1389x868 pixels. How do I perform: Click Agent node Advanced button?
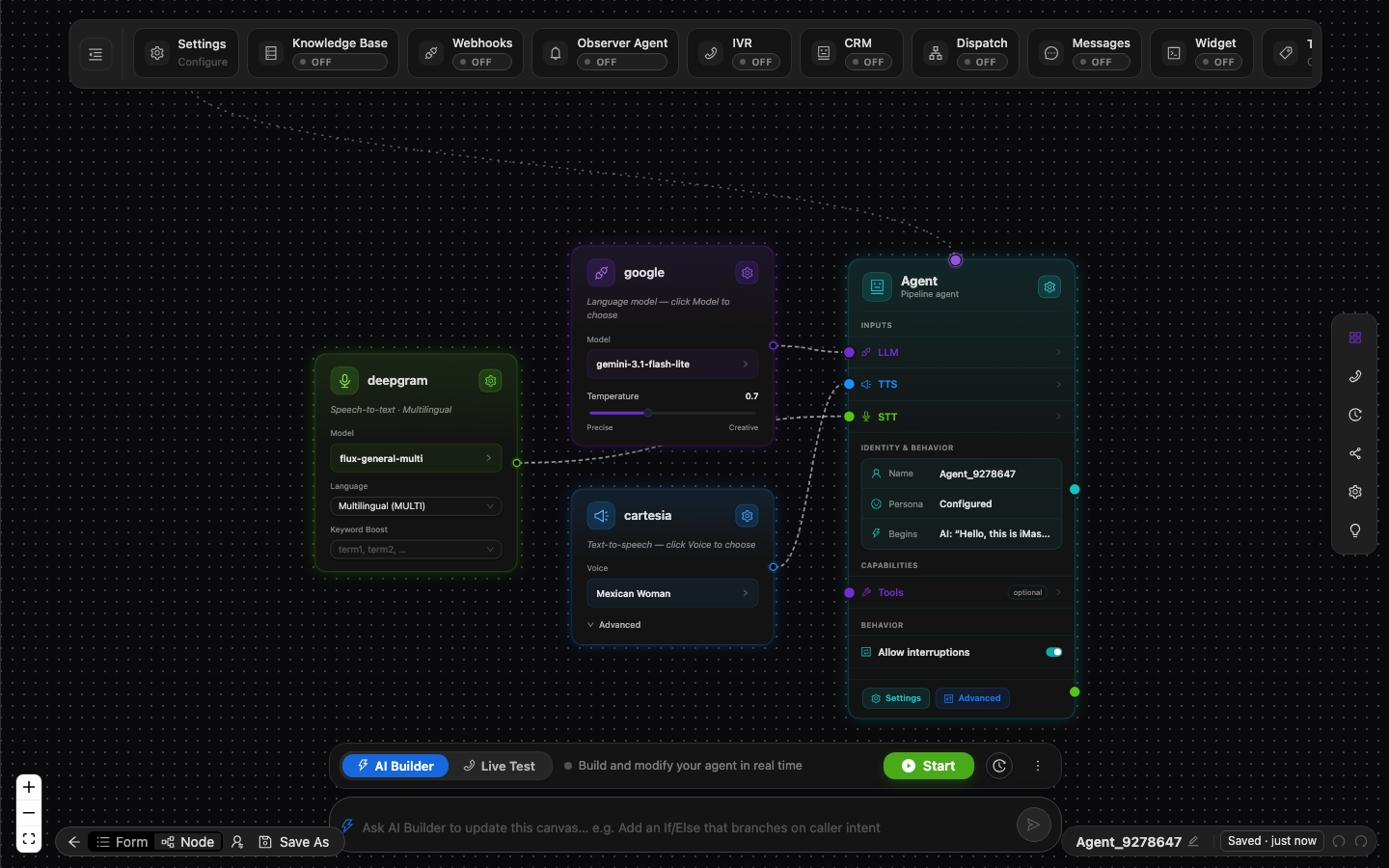[x=972, y=698]
